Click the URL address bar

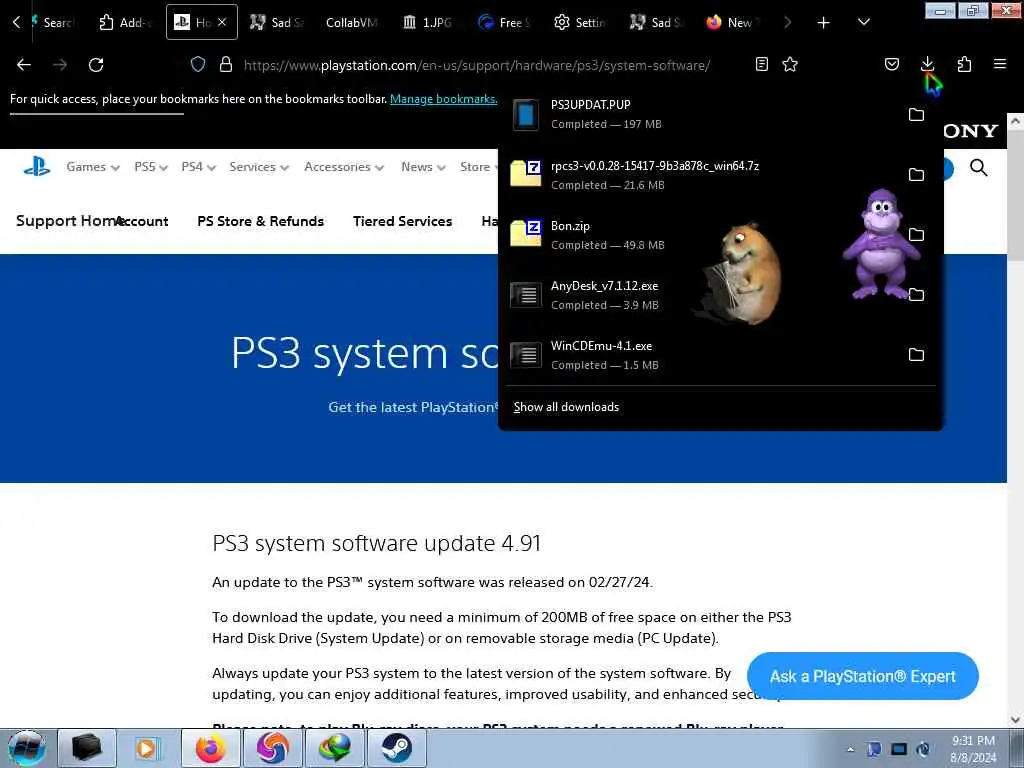[477, 65]
